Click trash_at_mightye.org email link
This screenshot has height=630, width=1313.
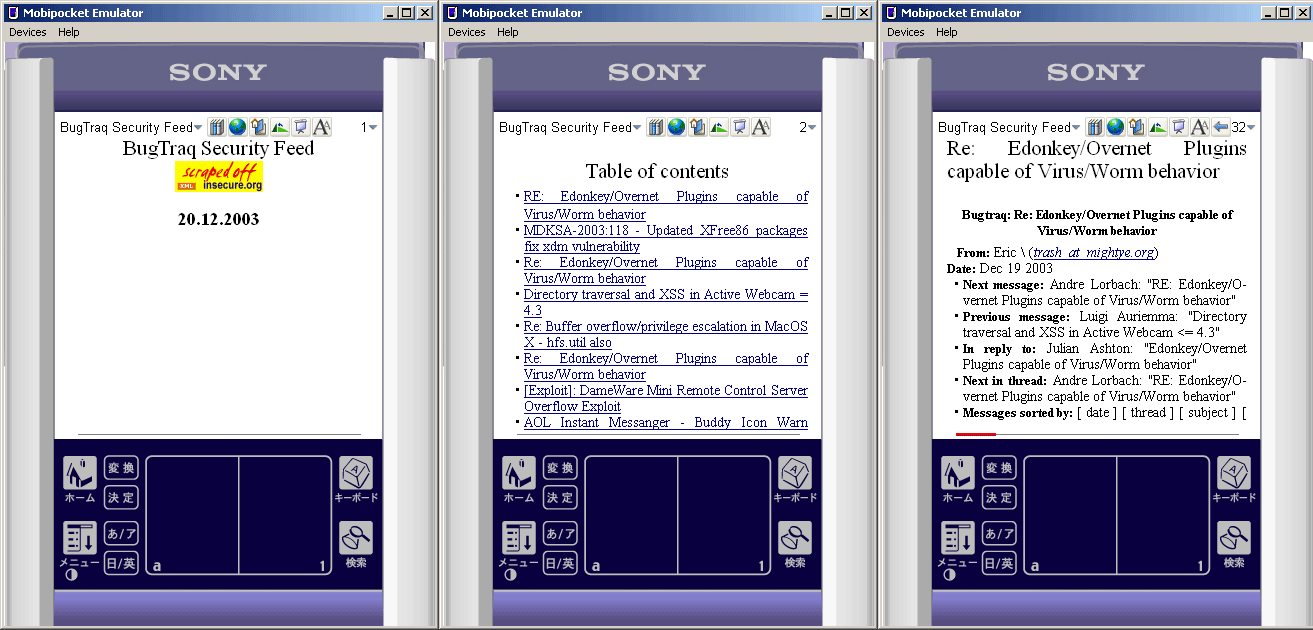click(1094, 253)
